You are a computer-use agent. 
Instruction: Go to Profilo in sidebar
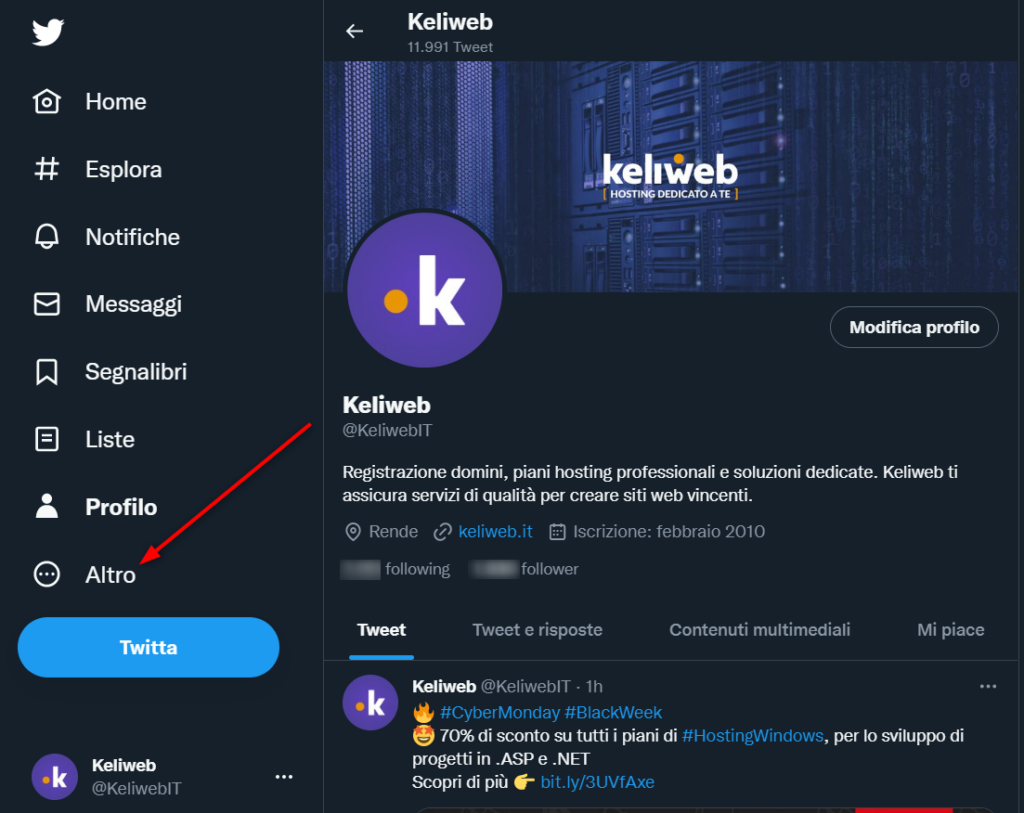pos(120,507)
